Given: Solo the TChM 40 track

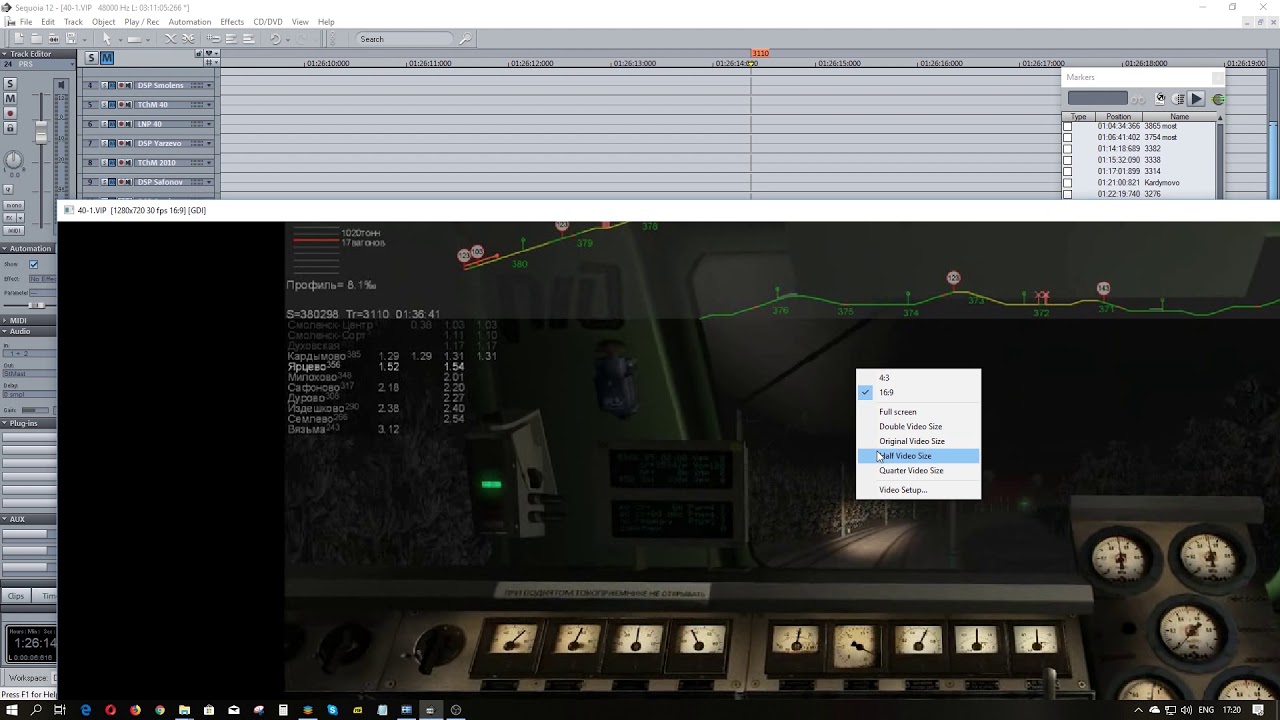Looking at the screenshot, I should 104,105.
